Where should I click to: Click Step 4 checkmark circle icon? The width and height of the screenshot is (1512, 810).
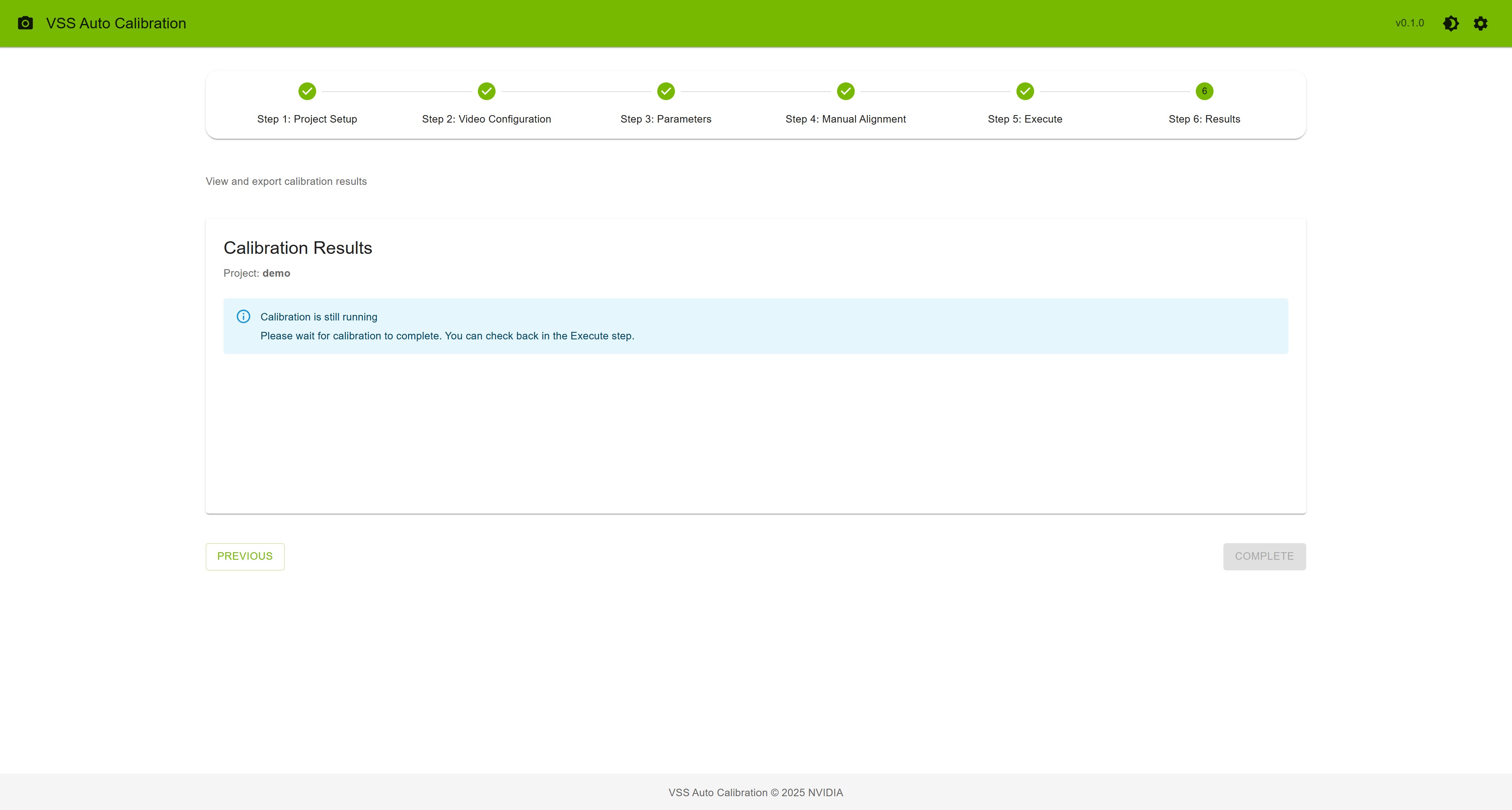pyautogui.click(x=845, y=91)
